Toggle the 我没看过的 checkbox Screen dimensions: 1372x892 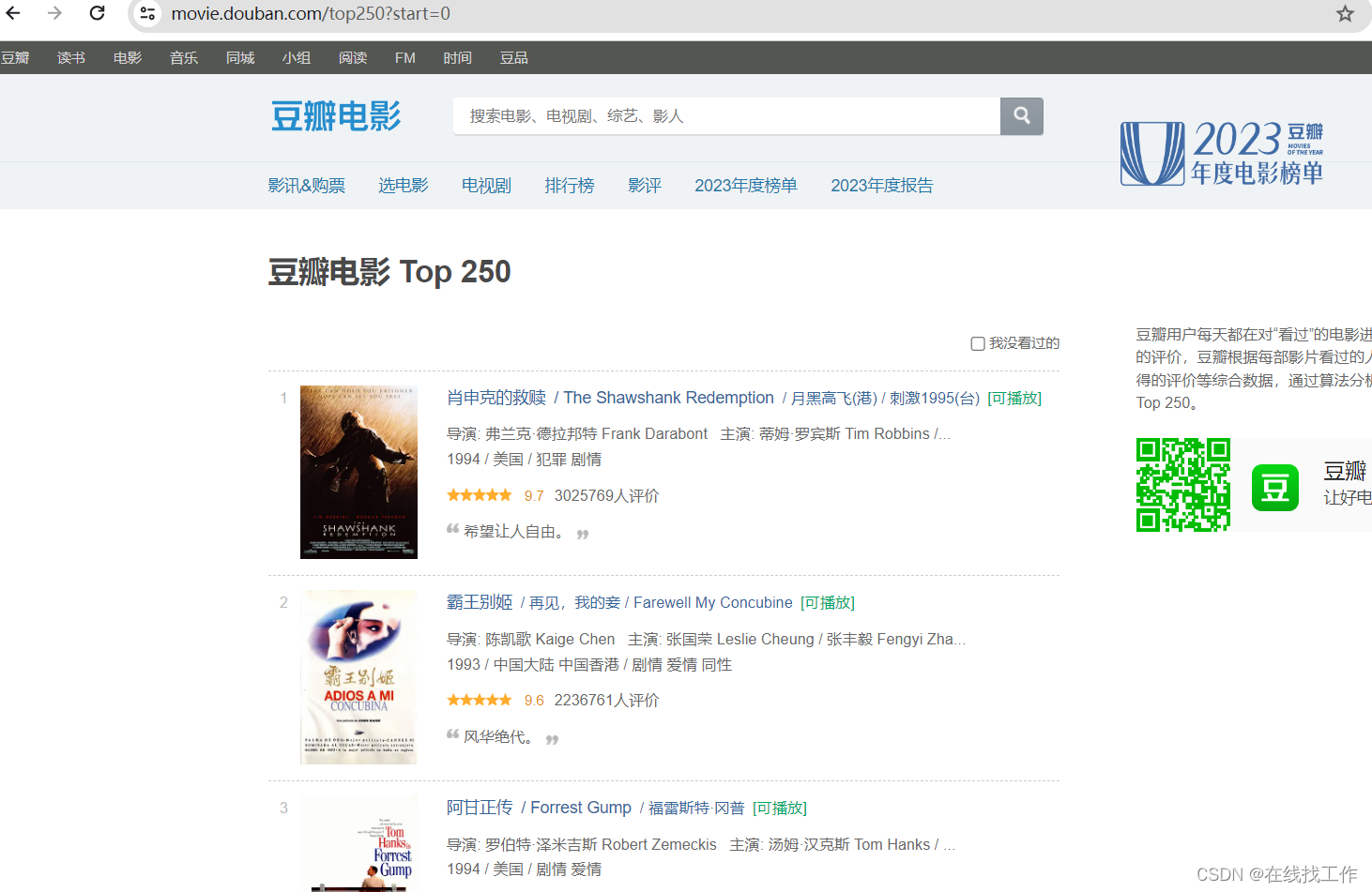[978, 343]
